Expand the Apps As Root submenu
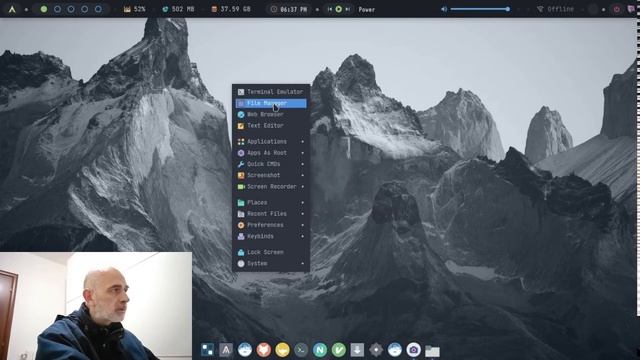The width and height of the screenshot is (640, 360). click(271, 153)
